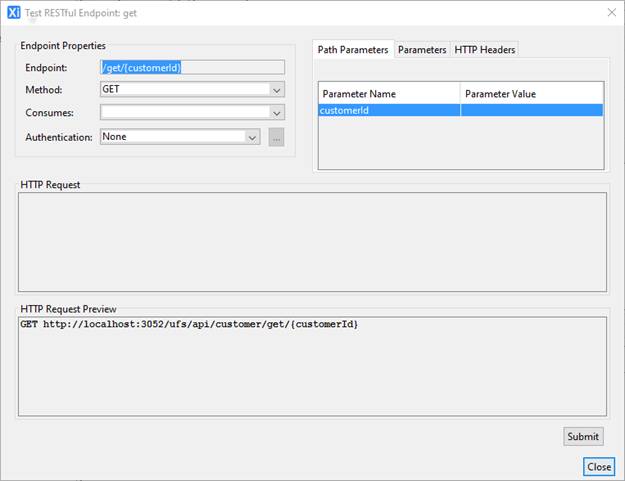Click the Parameter Value cell for customerId

coord(531,110)
